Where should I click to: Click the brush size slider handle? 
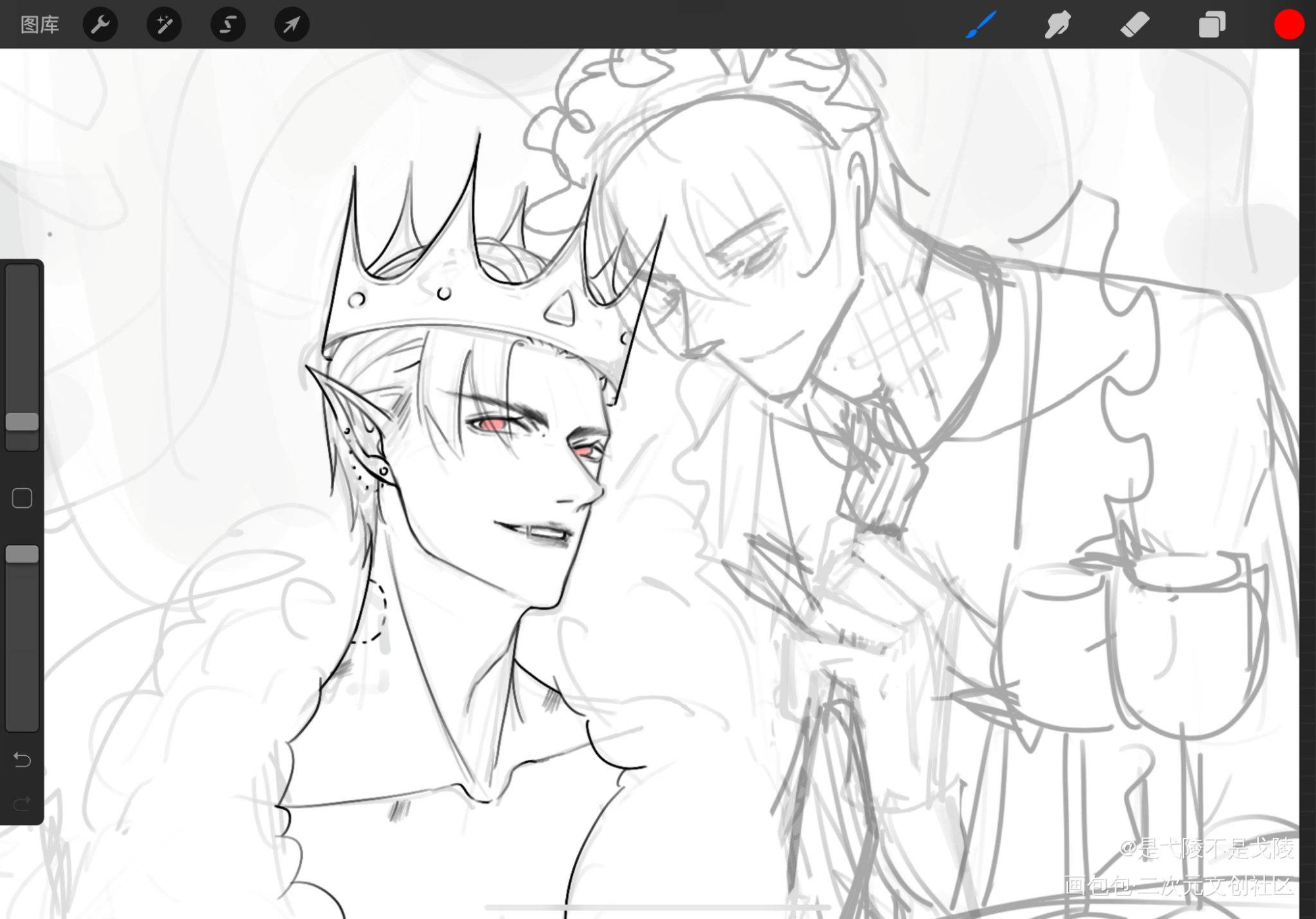22,422
